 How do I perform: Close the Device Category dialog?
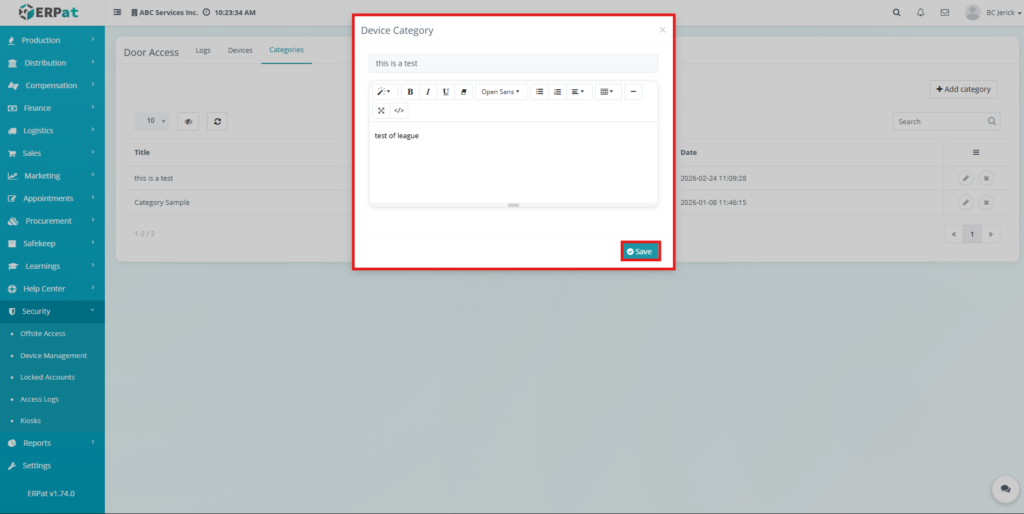tap(662, 30)
